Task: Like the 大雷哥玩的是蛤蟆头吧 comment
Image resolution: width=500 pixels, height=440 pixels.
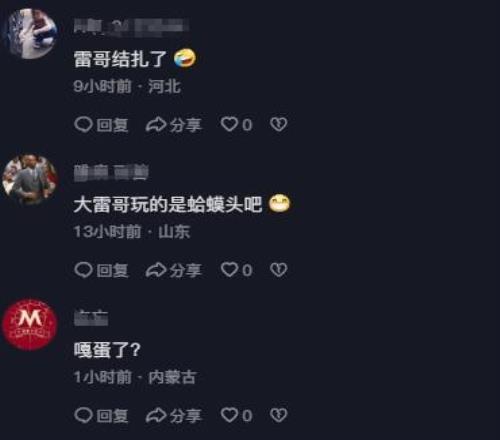Action: coord(237,270)
